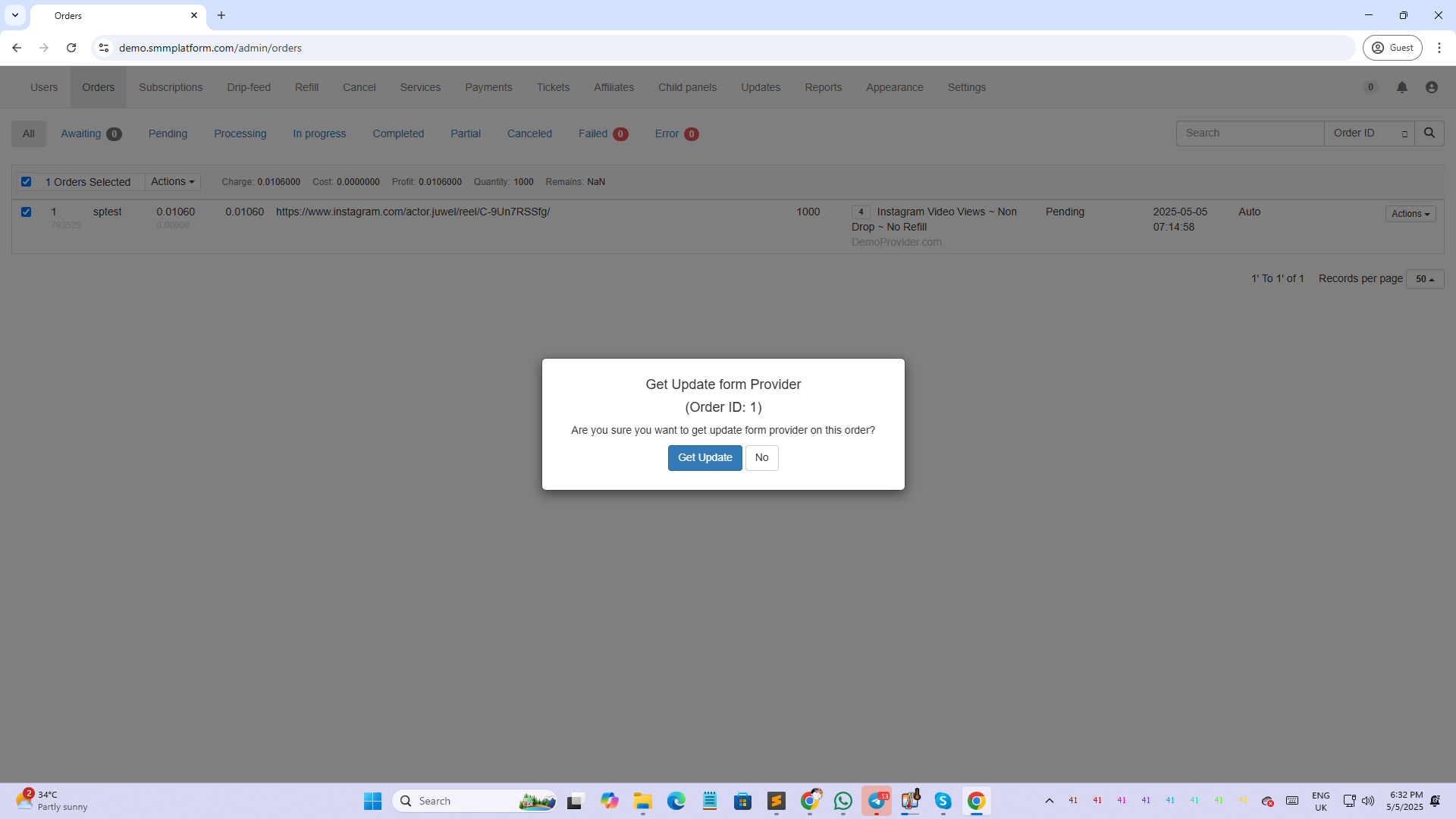Screen dimensions: 1456x819
Task: Switch to the Services menu tab
Action: tap(420, 87)
